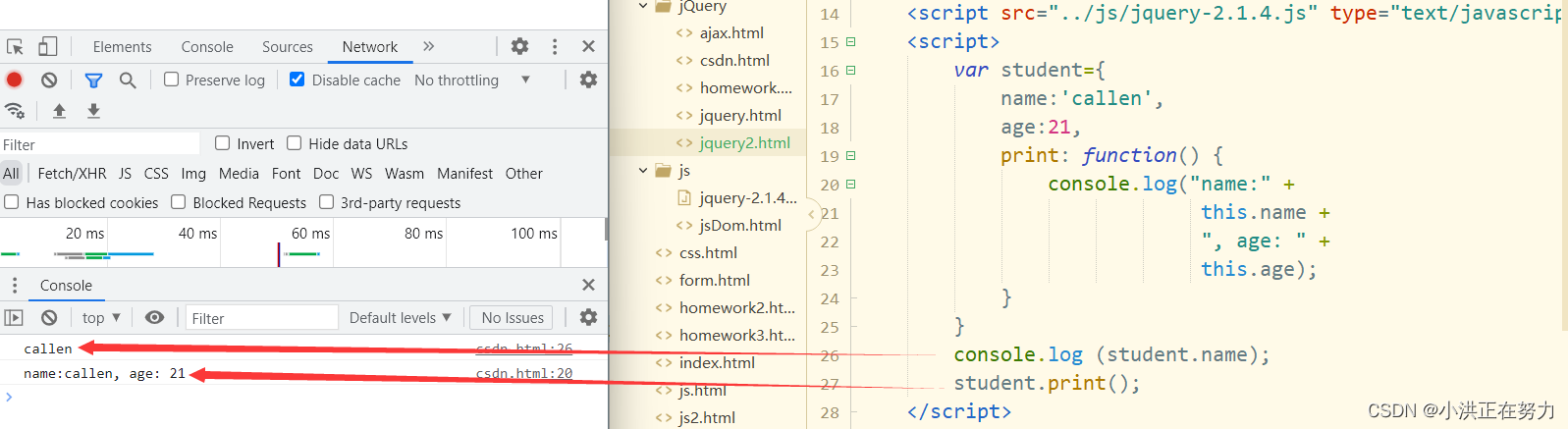This screenshot has height=429, width=1568.
Task: Click No Issues button
Action: coord(512,317)
